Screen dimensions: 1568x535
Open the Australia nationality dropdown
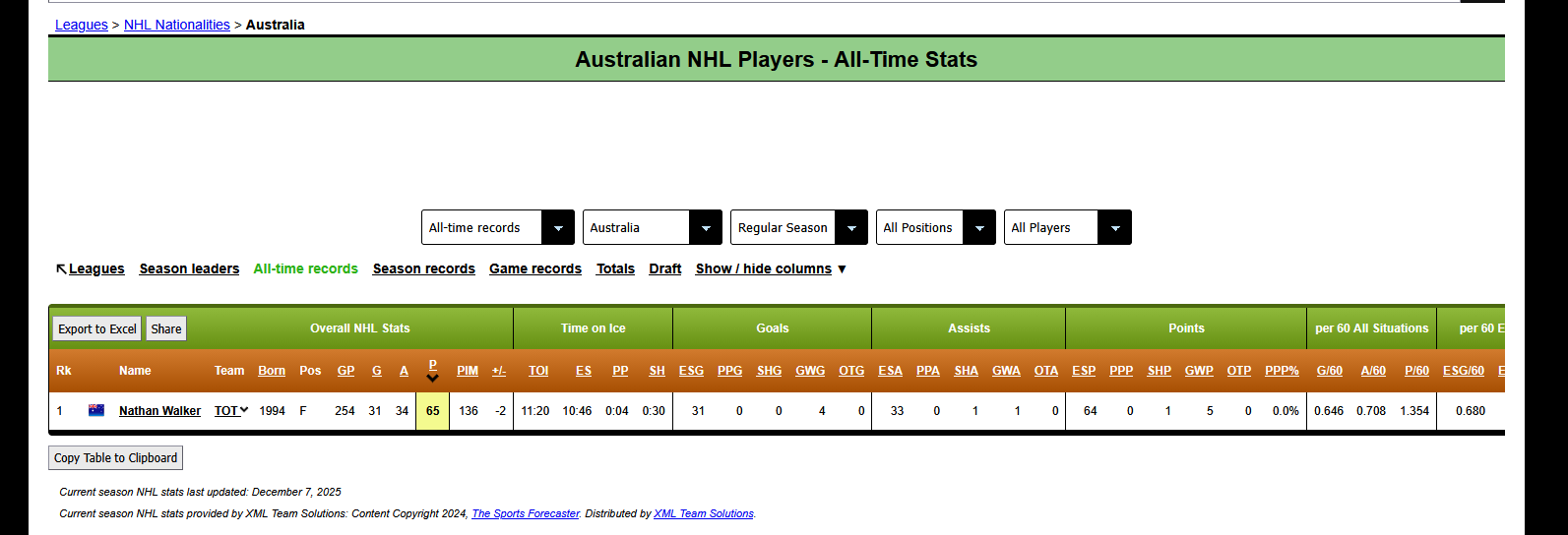pos(653,227)
